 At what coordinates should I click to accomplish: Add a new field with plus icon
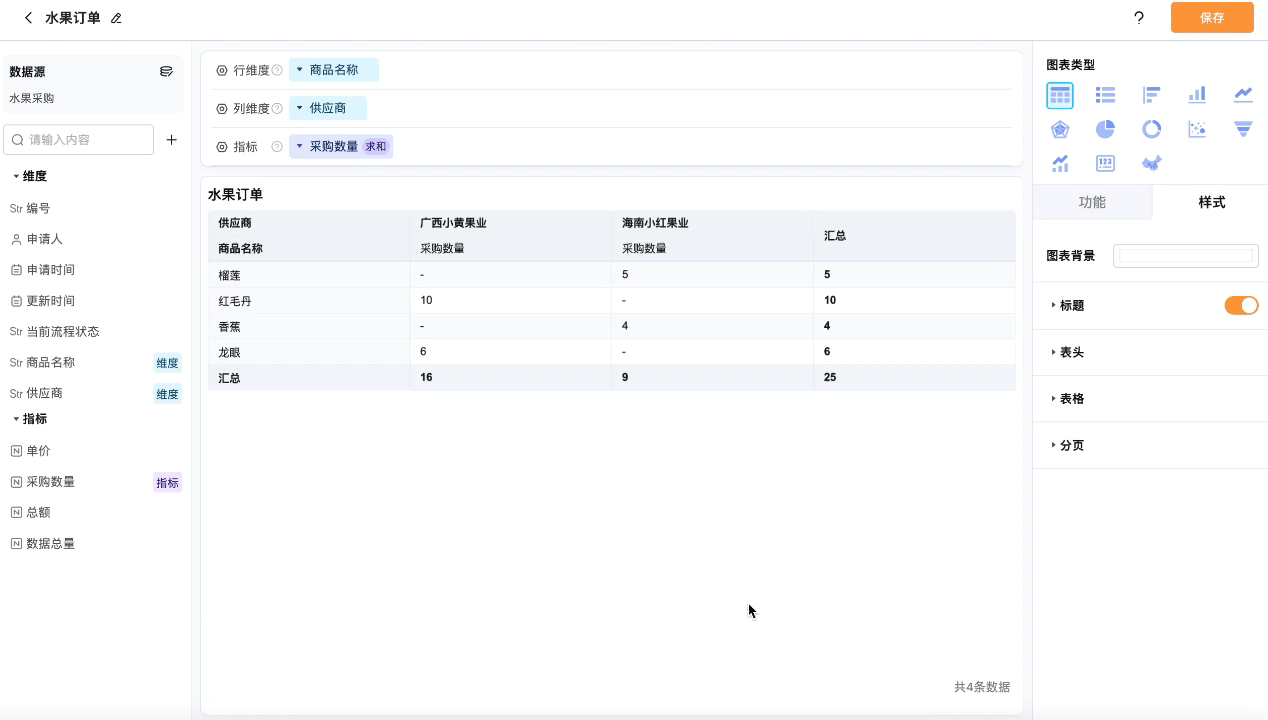171,140
